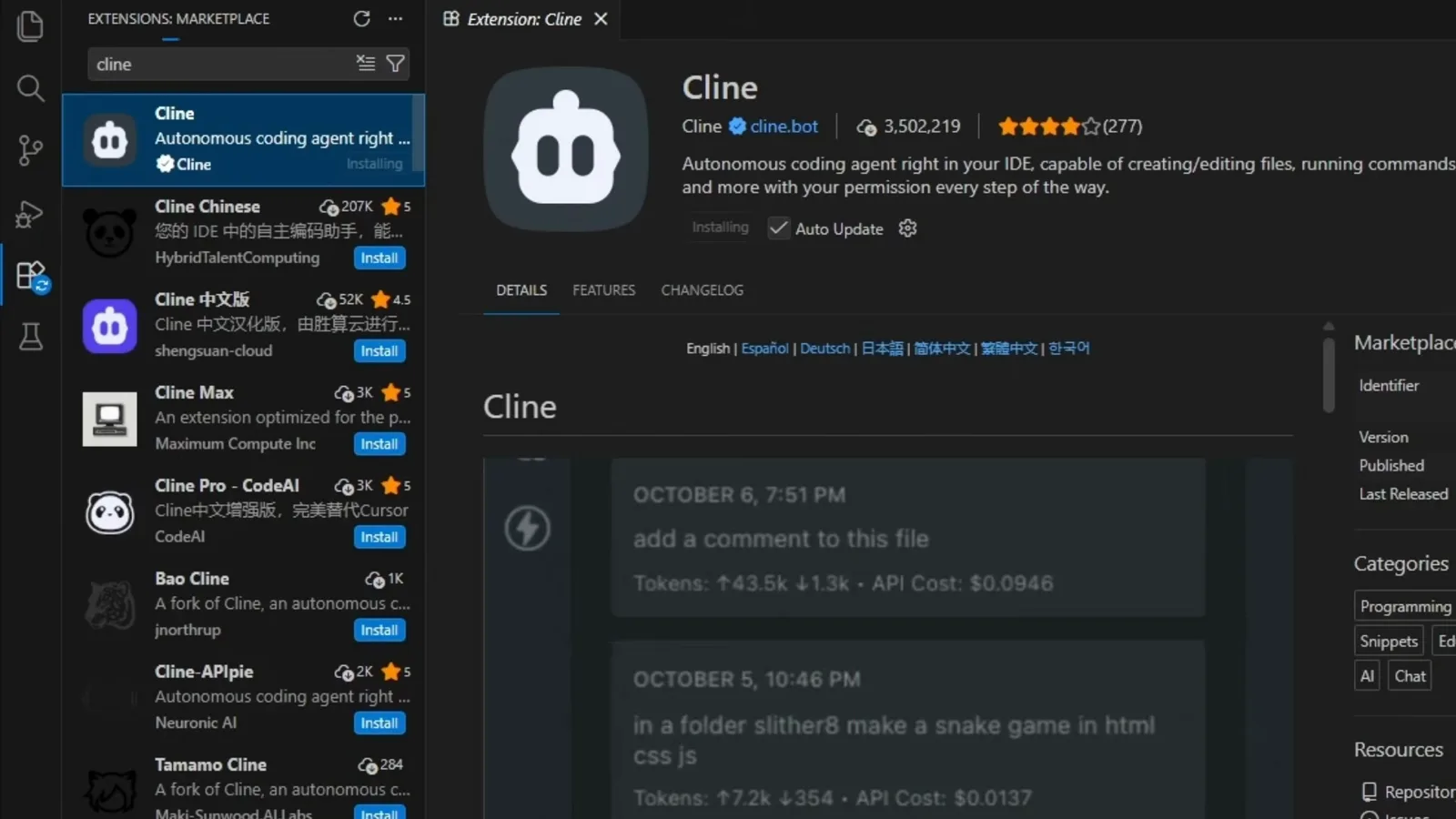
Task: Select the Tamamo Cline list entry title
Action: 210,764
